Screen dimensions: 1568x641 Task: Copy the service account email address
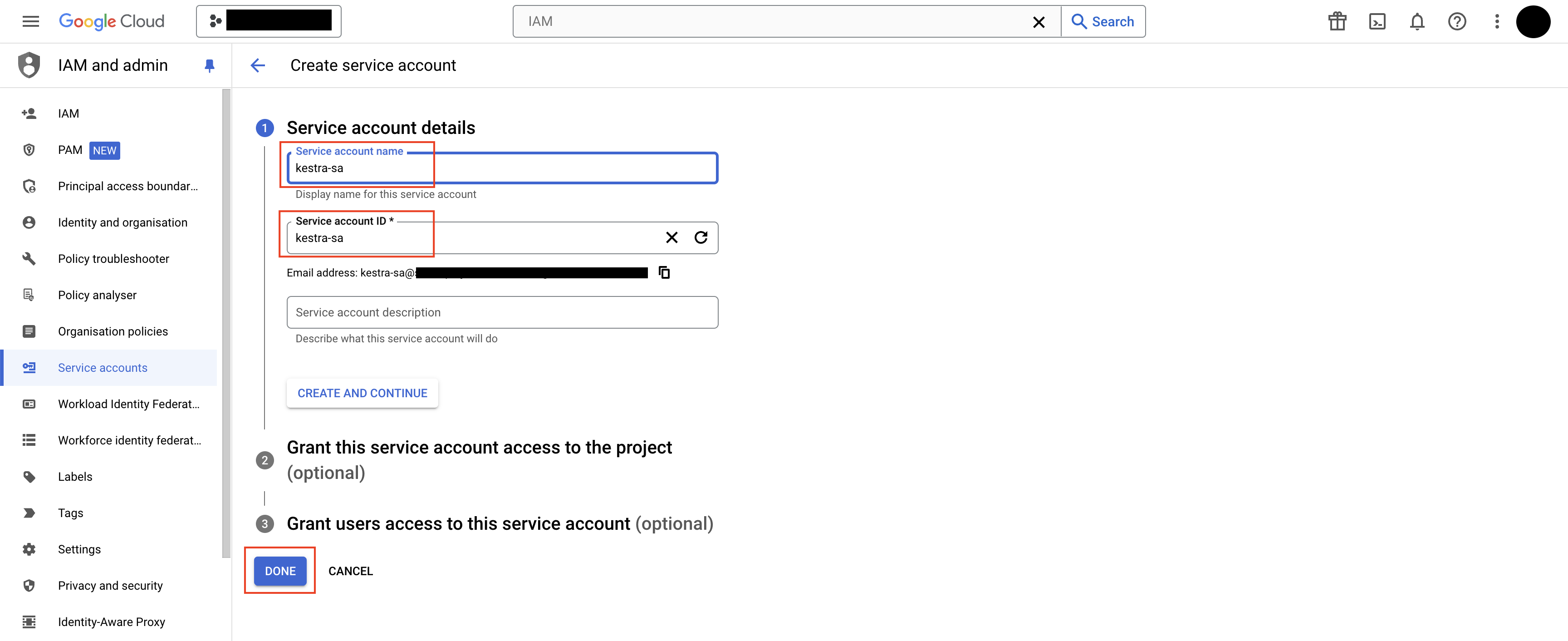coord(663,272)
